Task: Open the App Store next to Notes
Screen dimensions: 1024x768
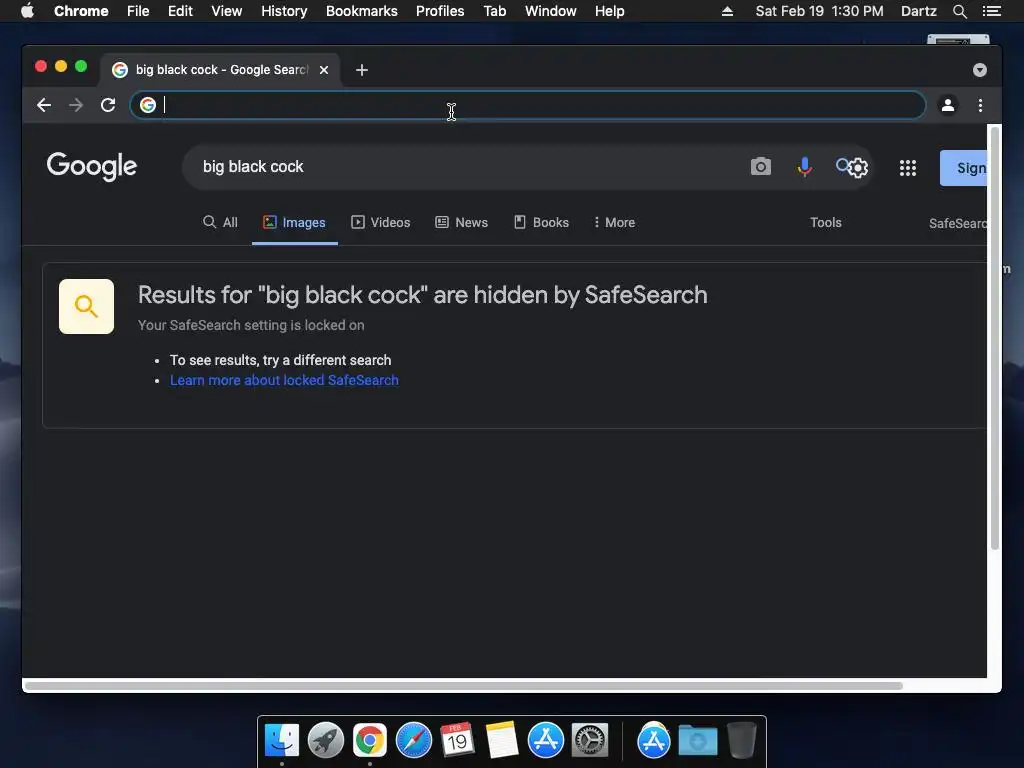Action: (x=545, y=741)
